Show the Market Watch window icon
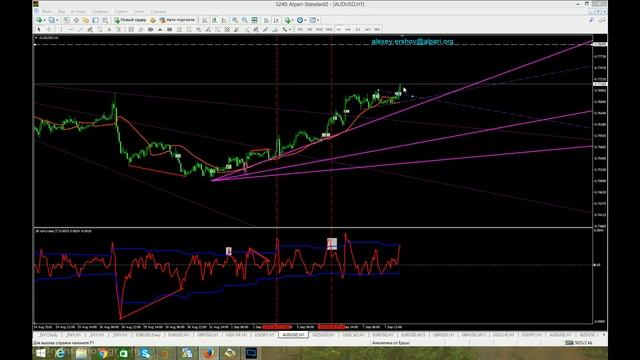 (x=67, y=20)
